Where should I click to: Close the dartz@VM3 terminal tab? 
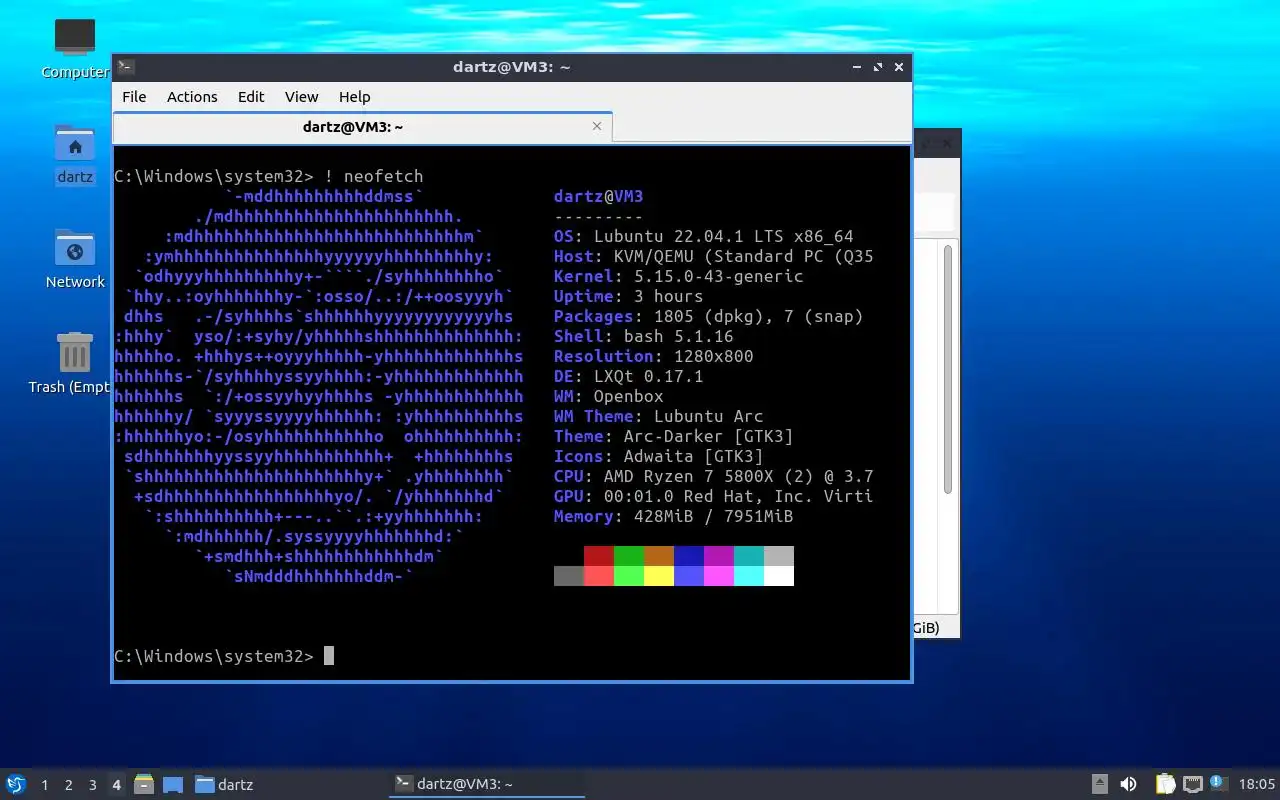pyautogui.click(x=597, y=127)
